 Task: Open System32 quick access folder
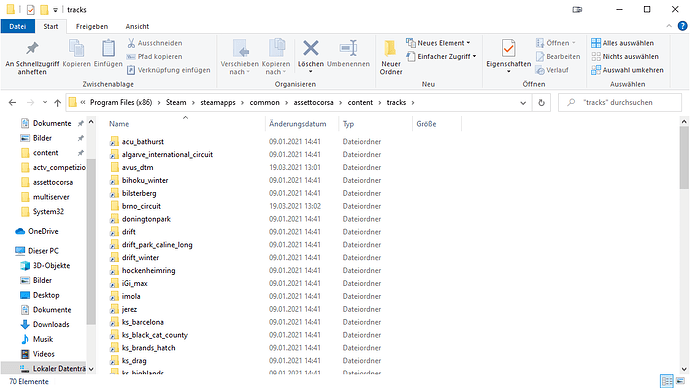pos(48,211)
